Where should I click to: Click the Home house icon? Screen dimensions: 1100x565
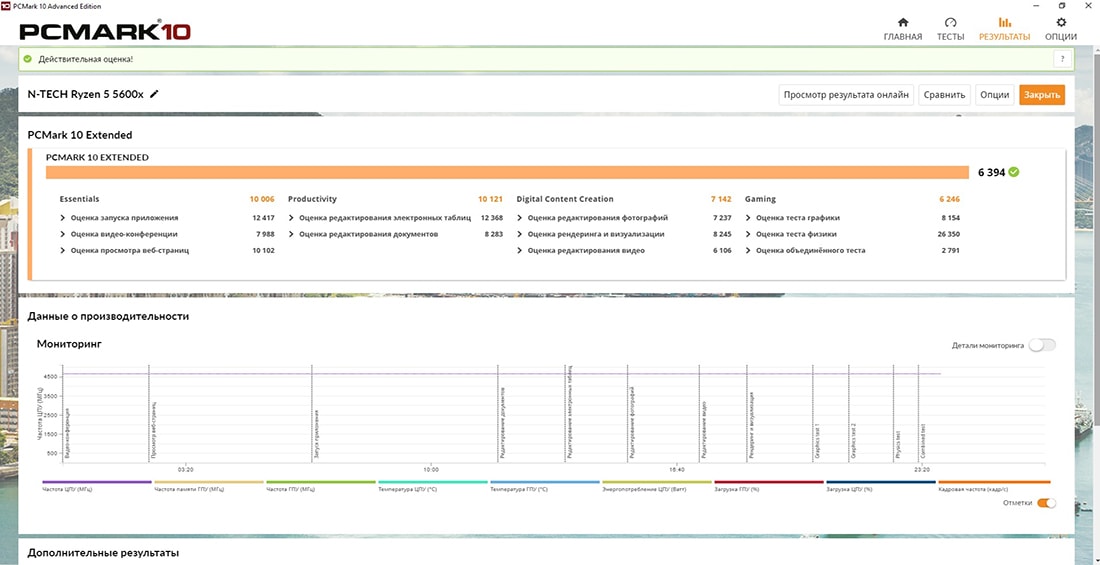coord(903,23)
